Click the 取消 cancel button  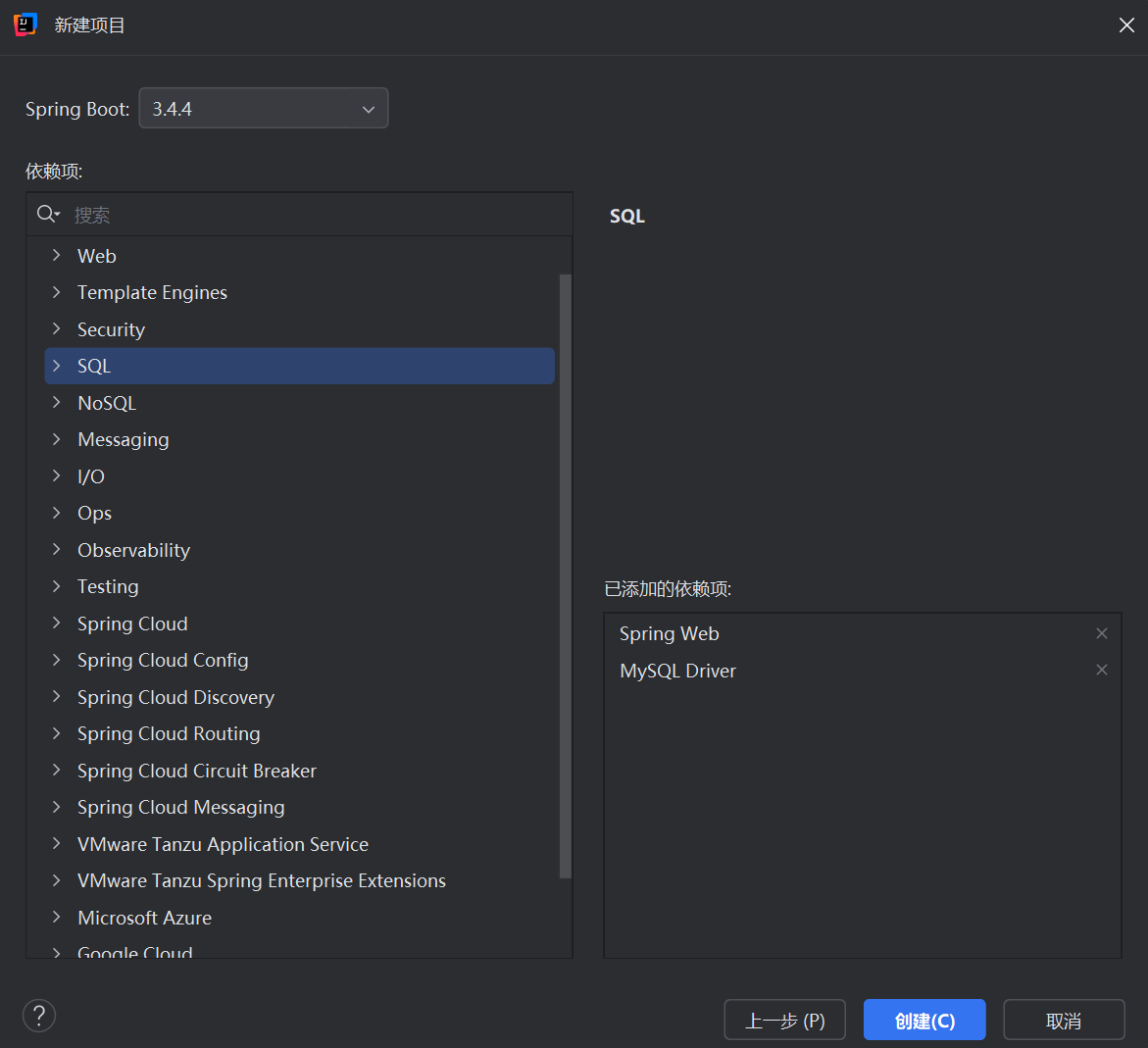pyautogui.click(x=1064, y=1020)
